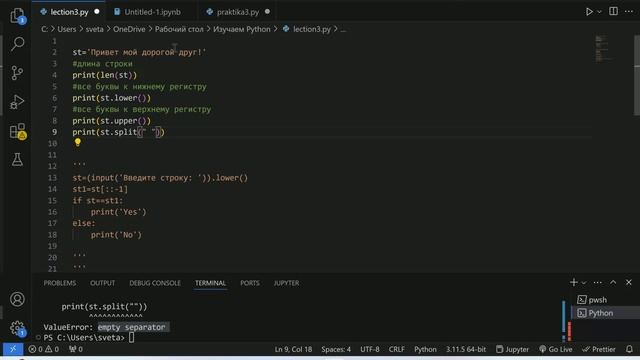
Task: Open the Manage settings gear
Action: coord(17,328)
